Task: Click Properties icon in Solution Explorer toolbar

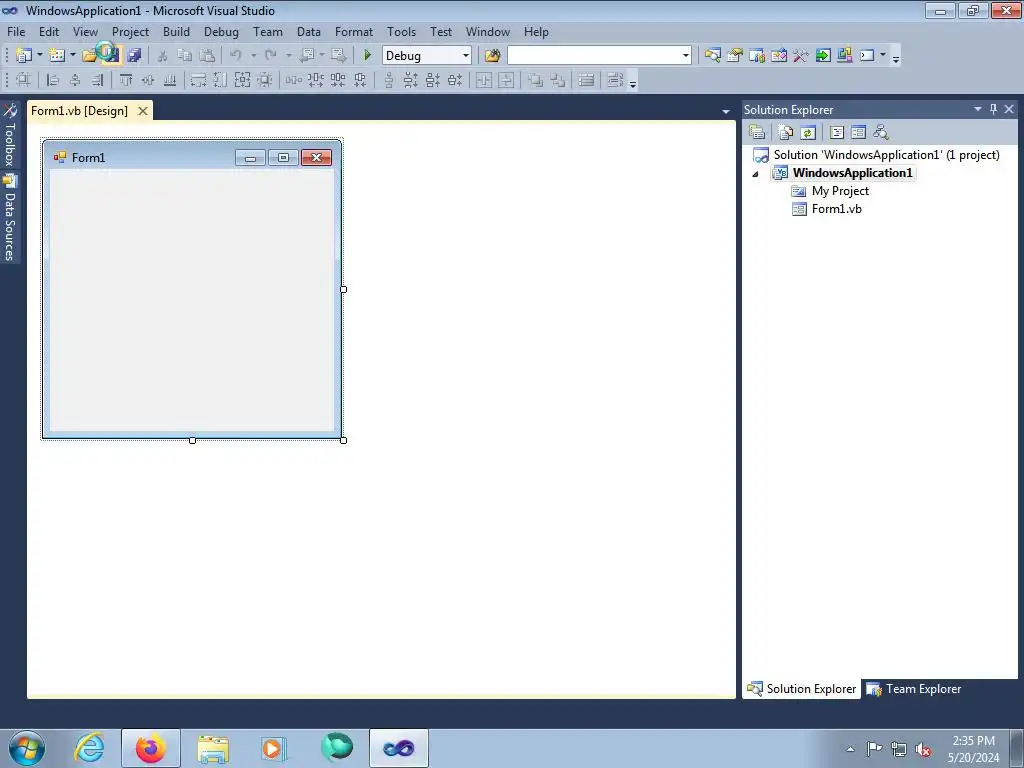Action: point(757,132)
